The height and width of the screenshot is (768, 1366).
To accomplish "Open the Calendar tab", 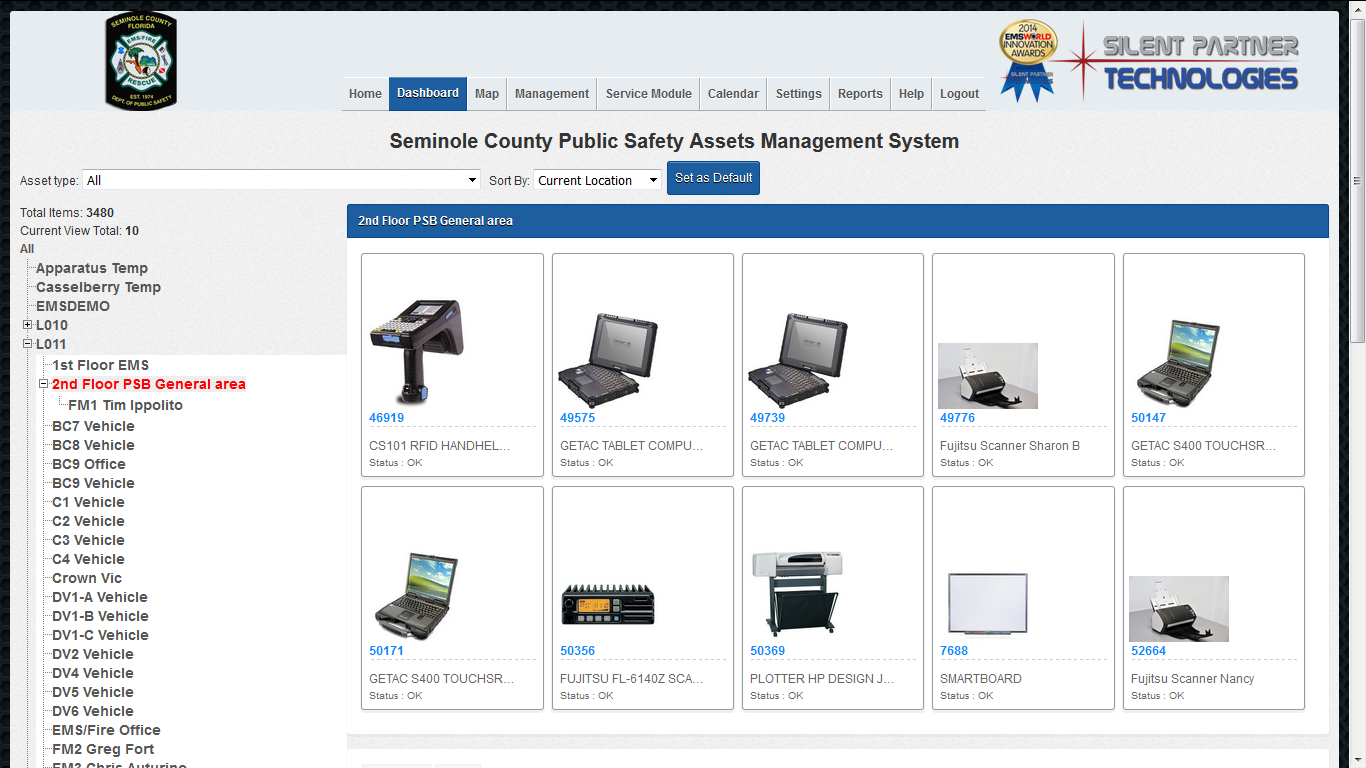I will pyautogui.click(x=732, y=93).
